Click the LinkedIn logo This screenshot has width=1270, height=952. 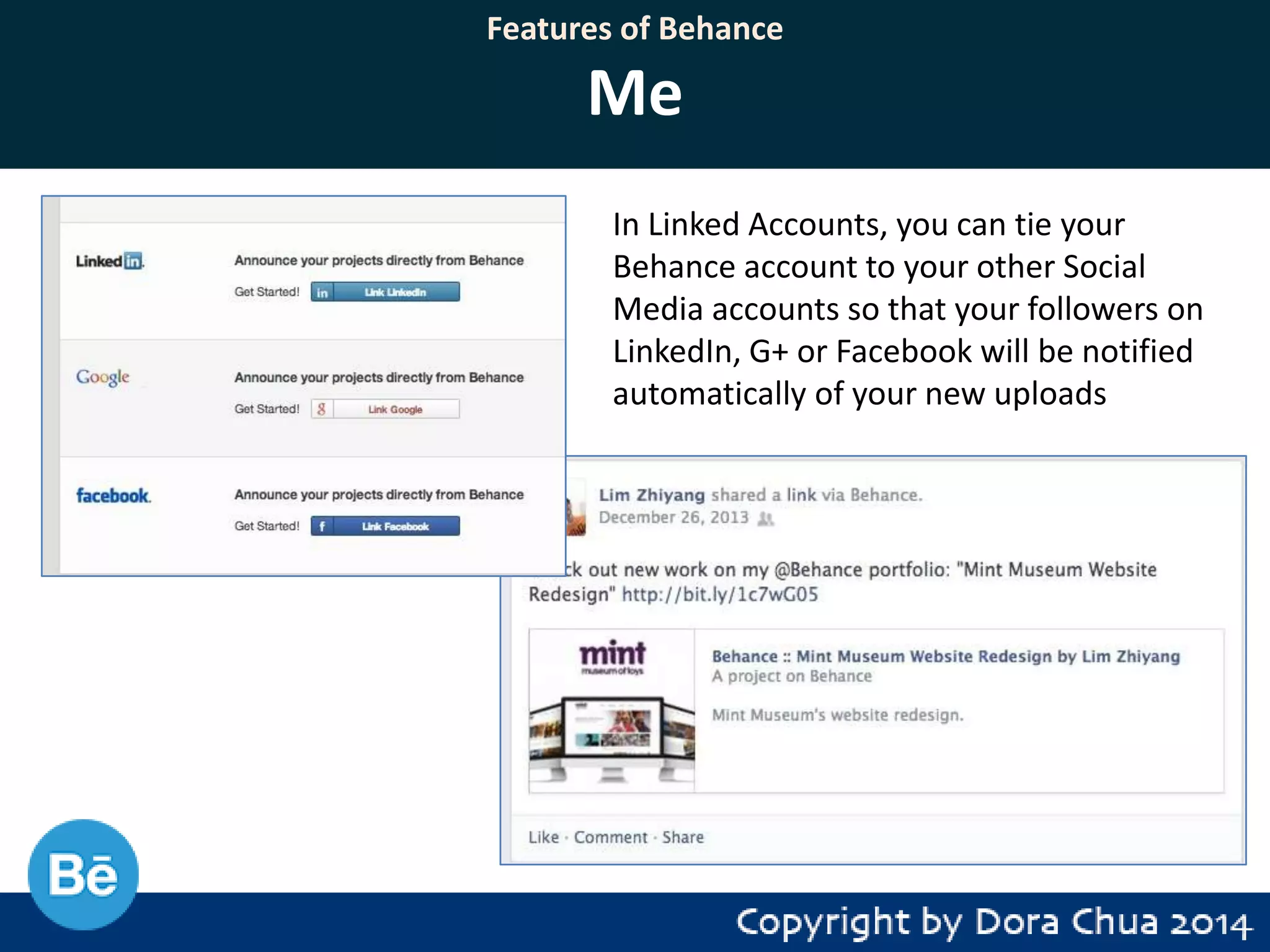click(110, 261)
